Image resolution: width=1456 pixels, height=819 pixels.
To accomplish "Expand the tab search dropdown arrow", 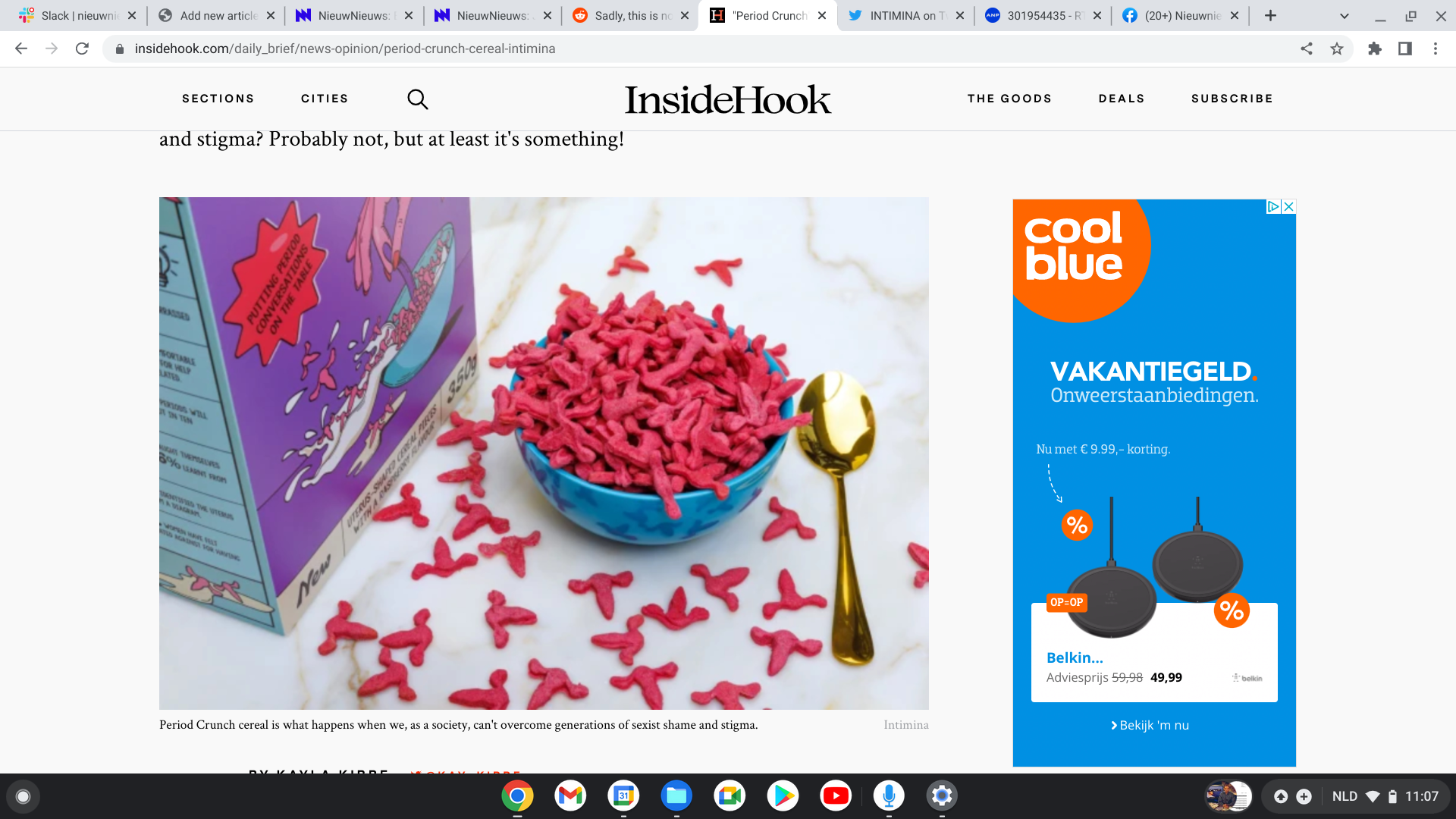I will [1344, 16].
